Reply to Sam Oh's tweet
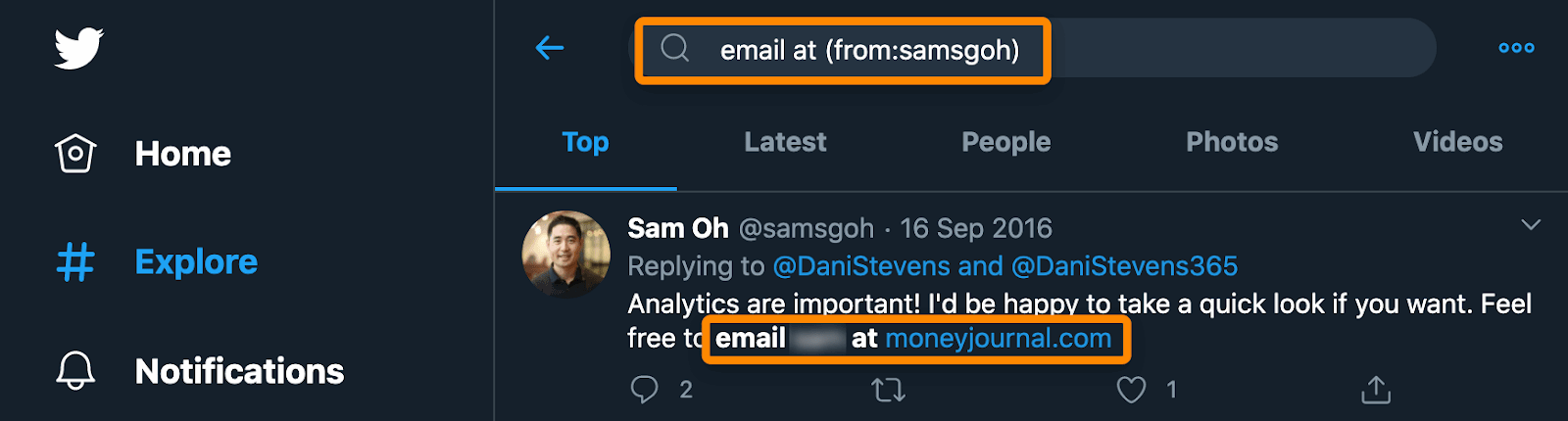Screen dimensions: 1568x421 [x=644, y=390]
